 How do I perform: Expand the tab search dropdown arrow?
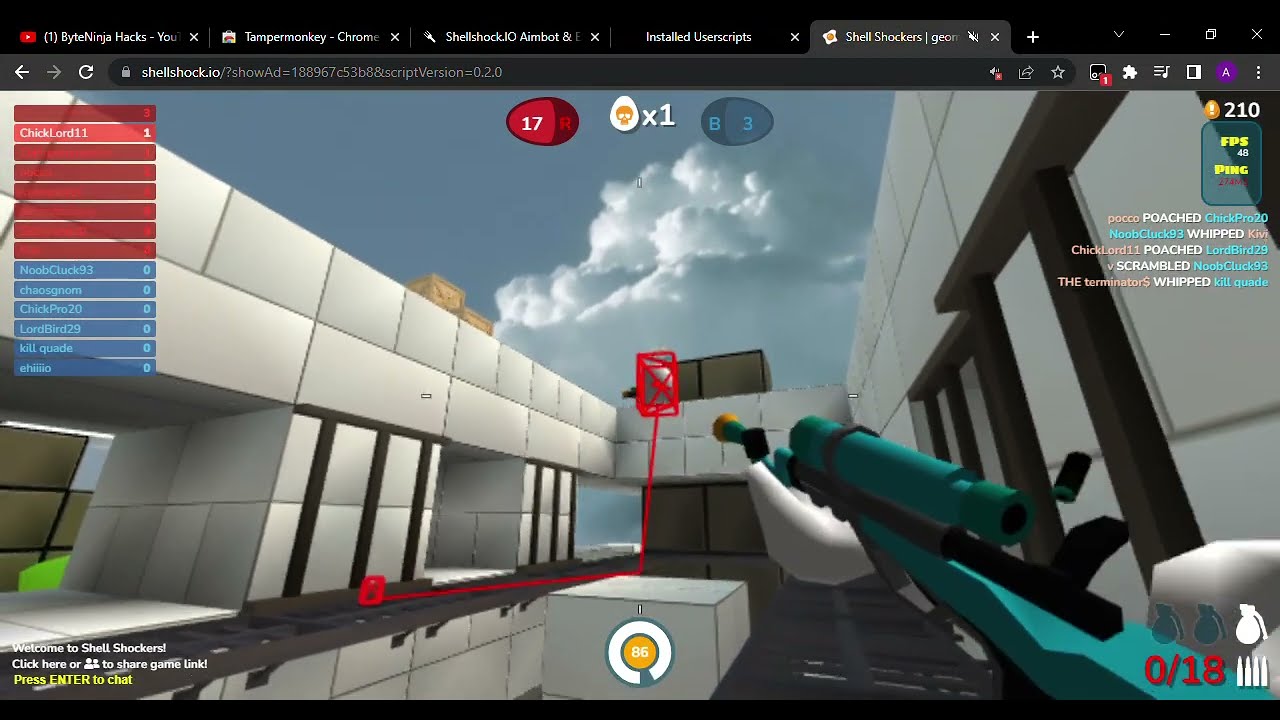point(1119,35)
